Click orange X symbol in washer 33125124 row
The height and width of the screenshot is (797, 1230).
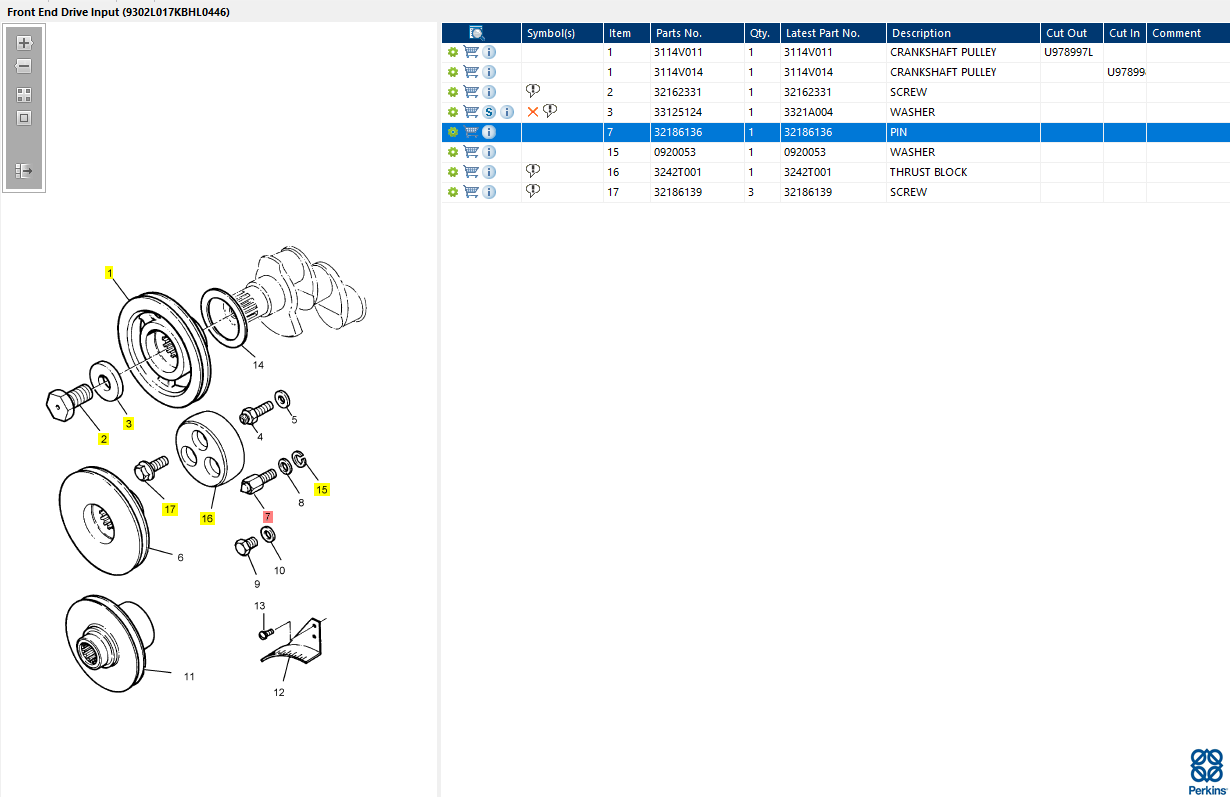click(533, 112)
